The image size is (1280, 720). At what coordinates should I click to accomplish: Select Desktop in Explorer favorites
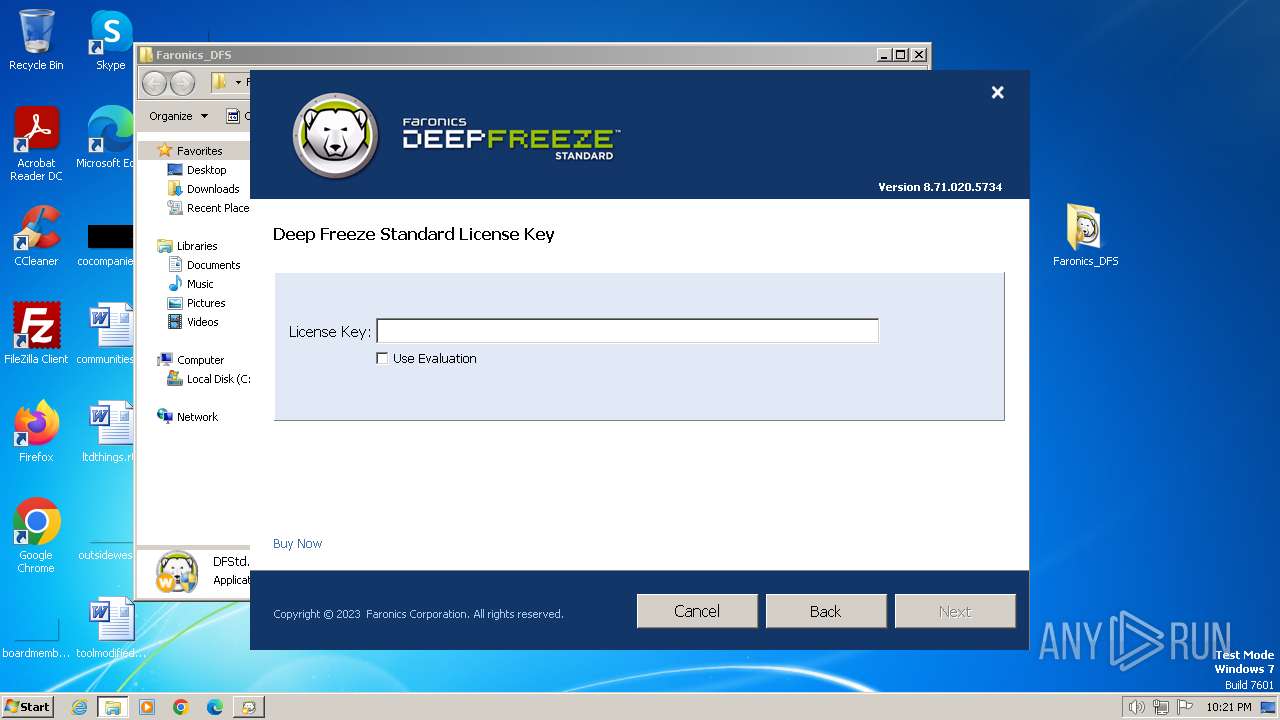point(197,170)
